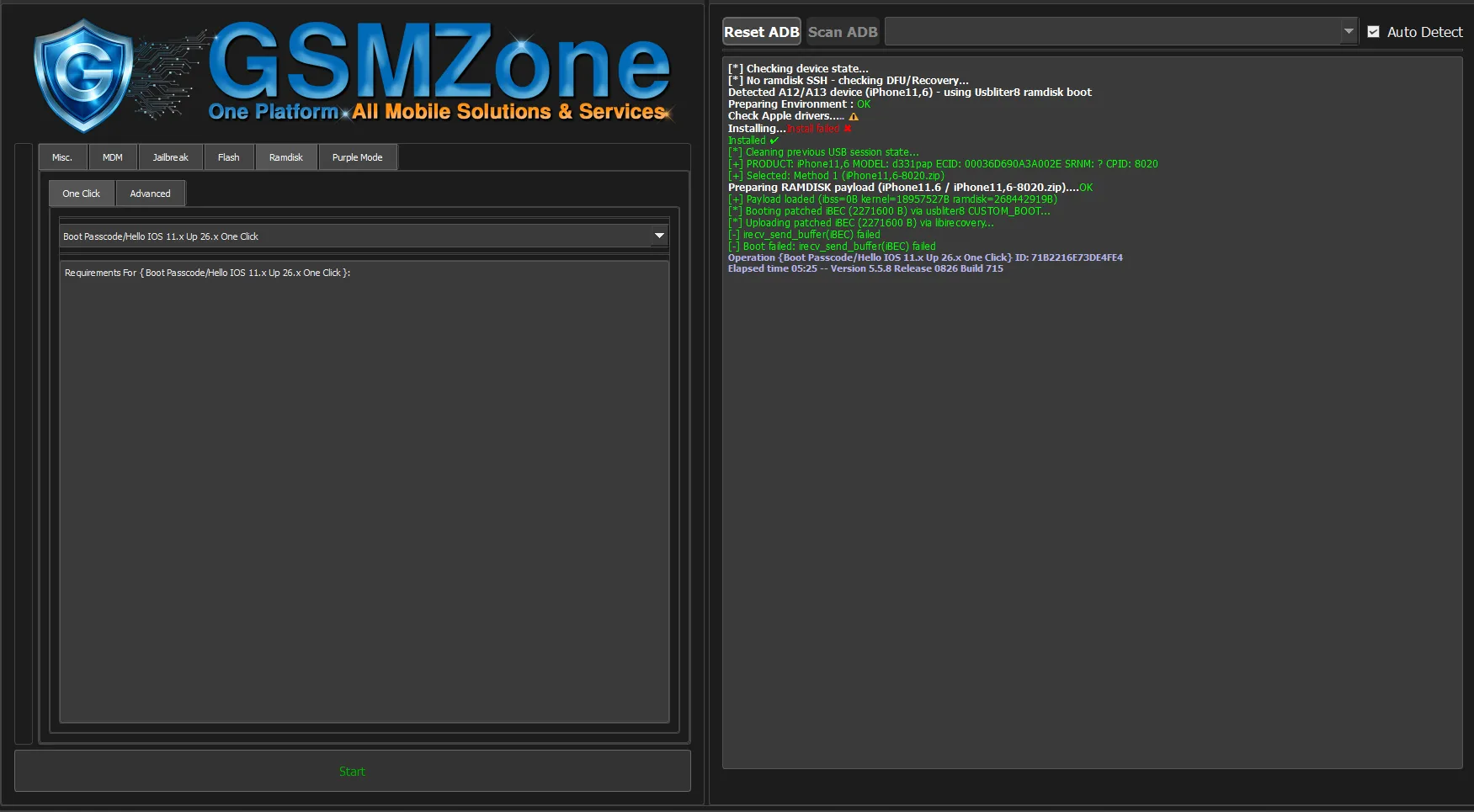Open the Purple Mode tab

[x=358, y=157]
